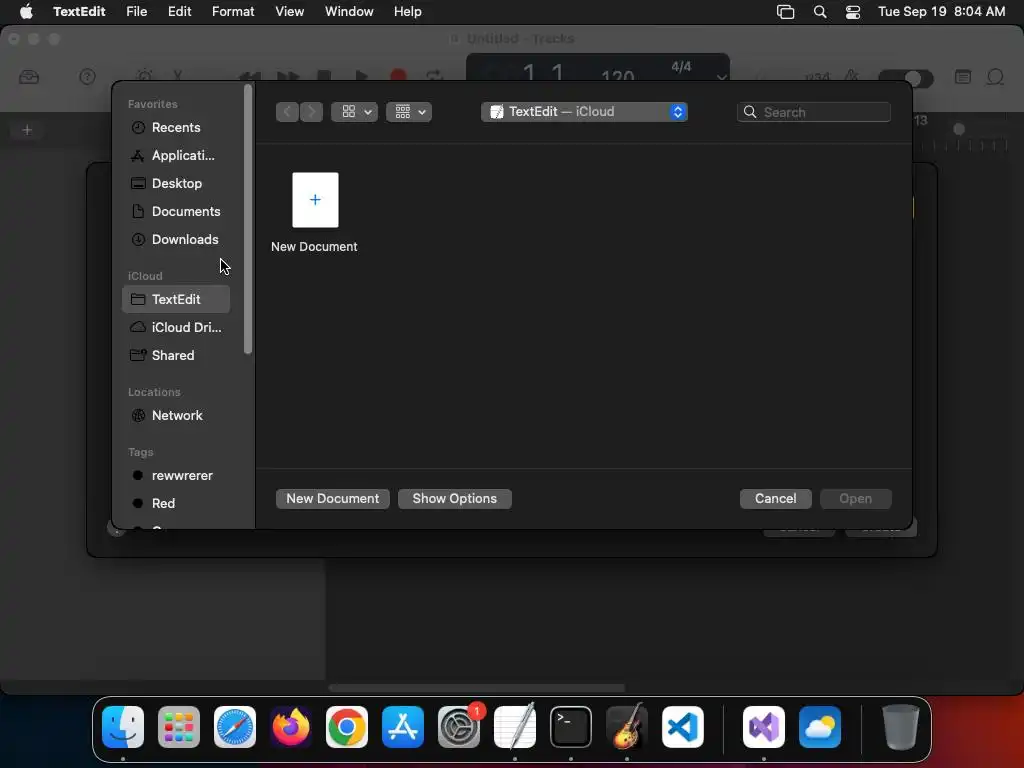1024x768 pixels.
Task: Launch Google Chrome from the Dock
Action: (347, 727)
